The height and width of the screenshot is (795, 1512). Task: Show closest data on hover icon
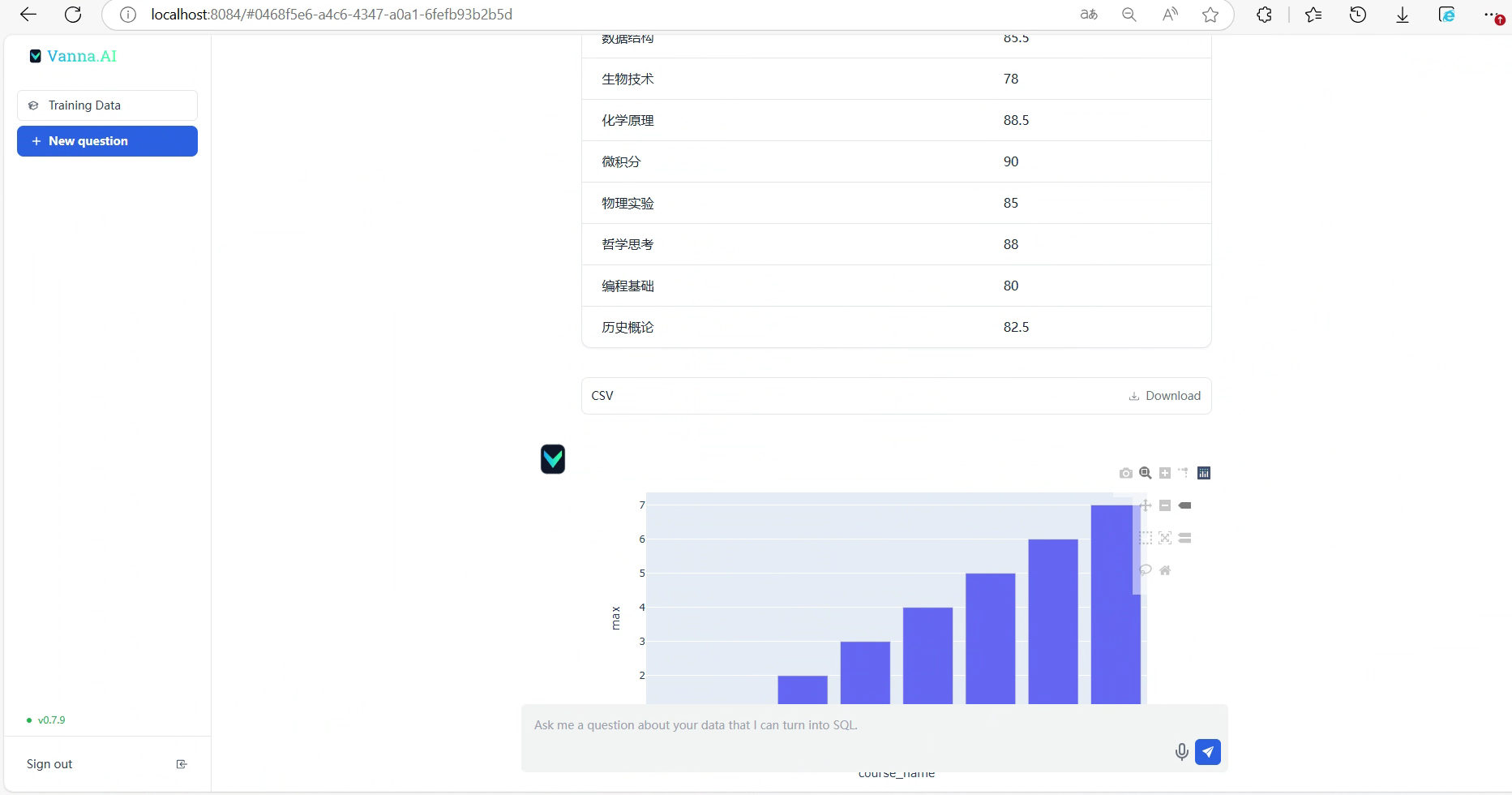pyautogui.click(x=1184, y=505)
